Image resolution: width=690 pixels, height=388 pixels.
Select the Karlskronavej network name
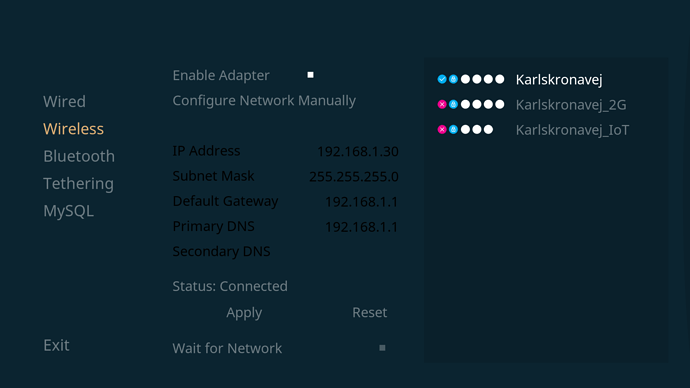point(559,80)
